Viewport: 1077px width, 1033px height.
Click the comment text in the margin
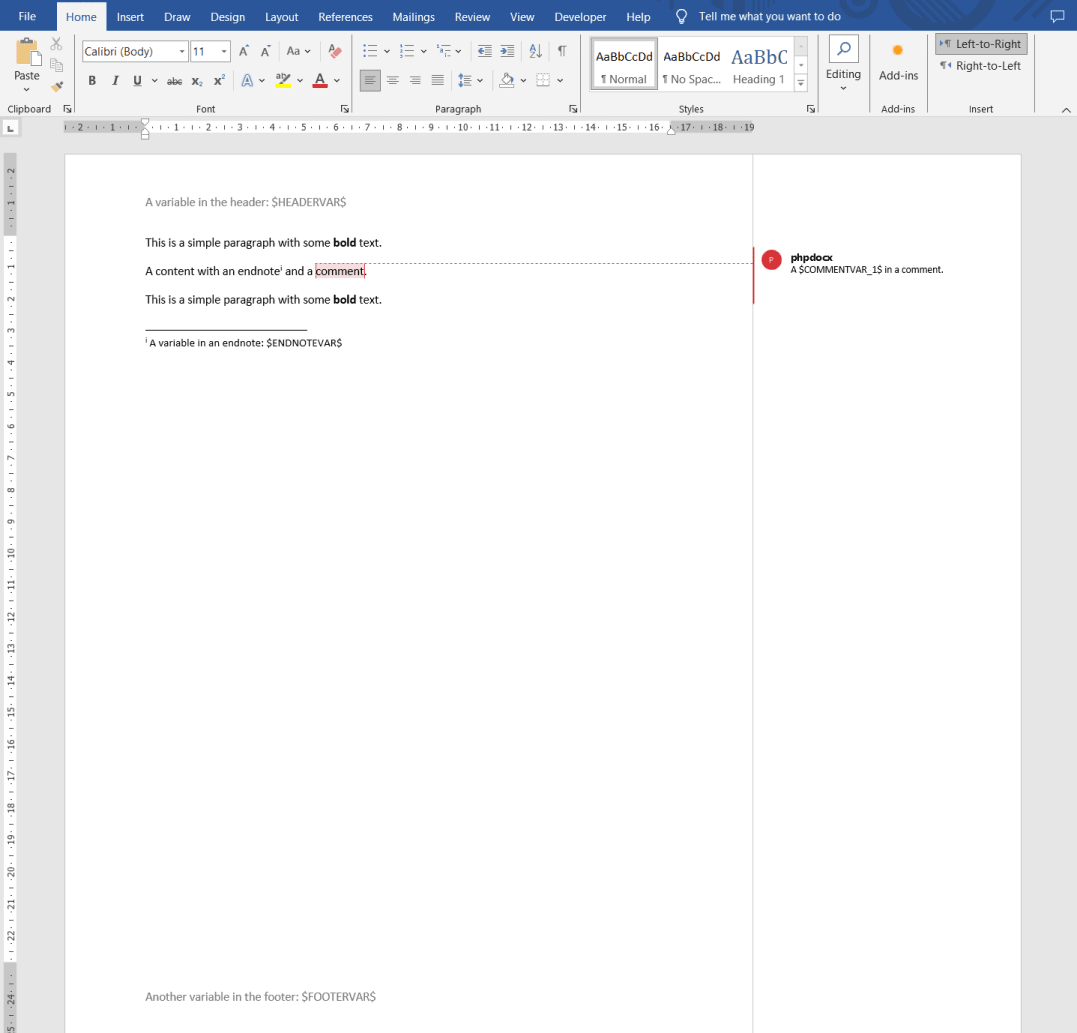tap(867, 270)
